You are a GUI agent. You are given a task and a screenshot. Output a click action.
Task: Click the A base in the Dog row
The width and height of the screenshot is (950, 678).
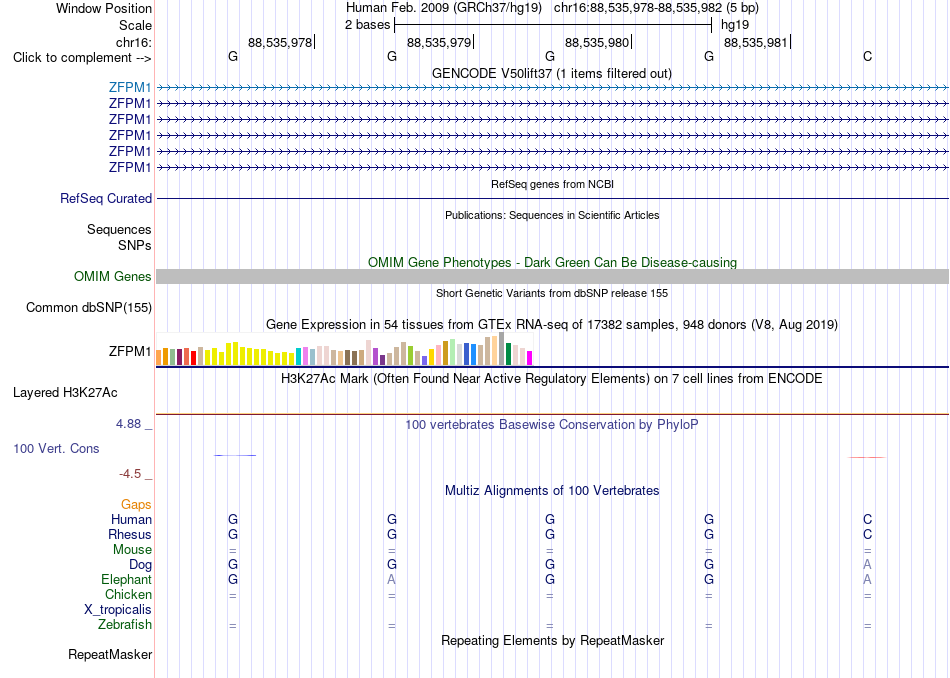[867, 565]
